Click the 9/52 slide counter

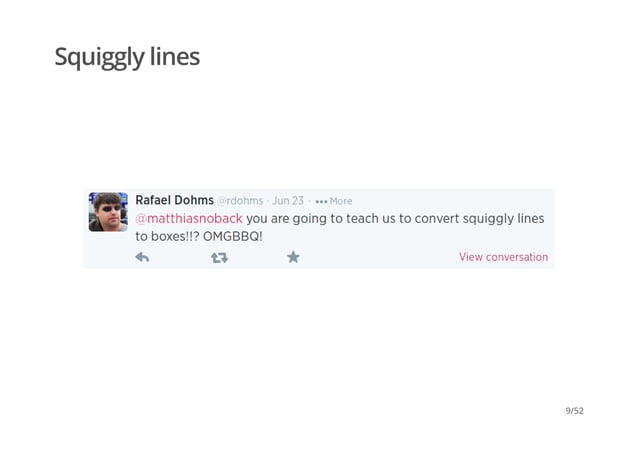tap(575, 411)
